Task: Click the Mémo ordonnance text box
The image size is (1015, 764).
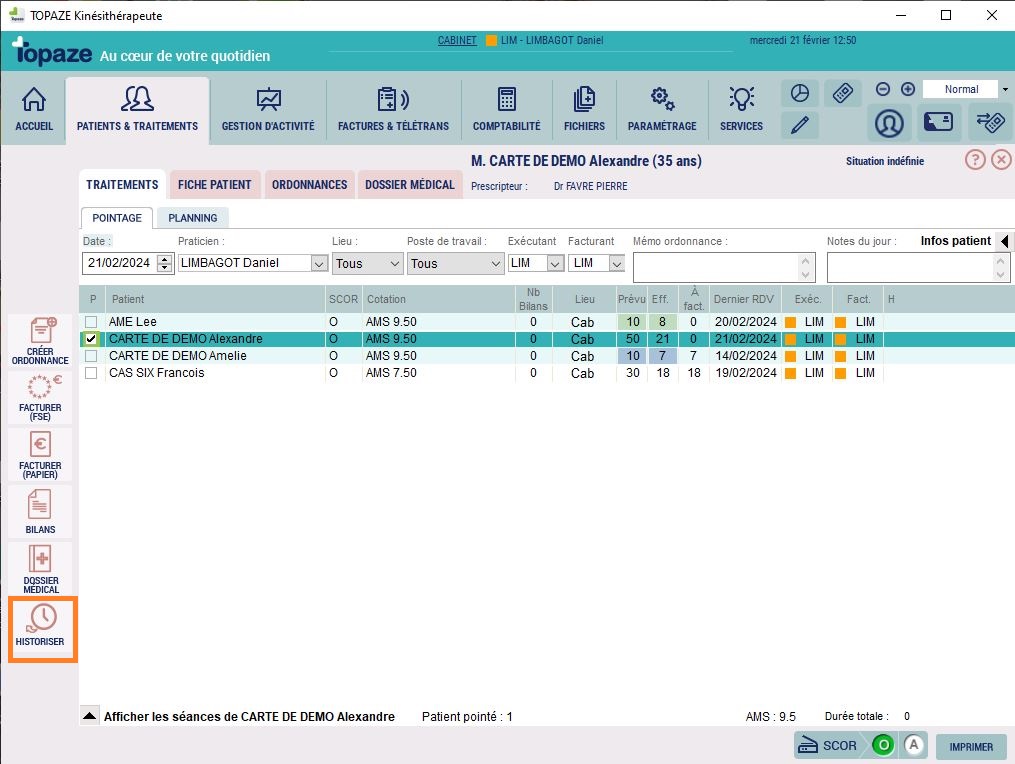Action: pyautogui.click(x=724, y=267)
